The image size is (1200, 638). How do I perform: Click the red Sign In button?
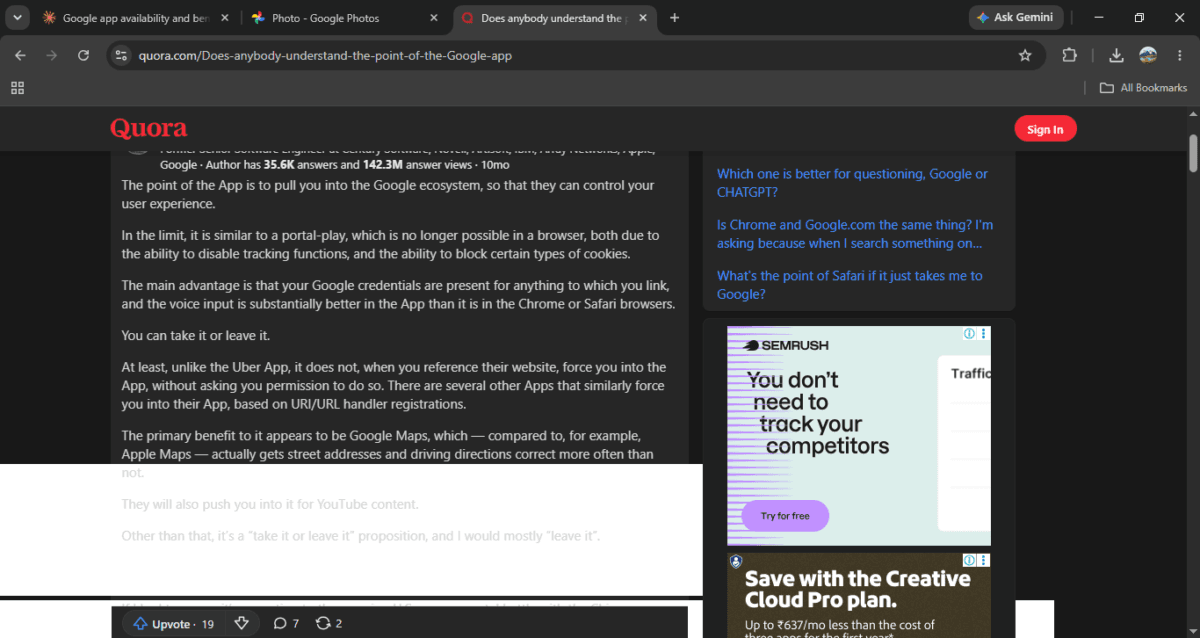point(1045,129)
